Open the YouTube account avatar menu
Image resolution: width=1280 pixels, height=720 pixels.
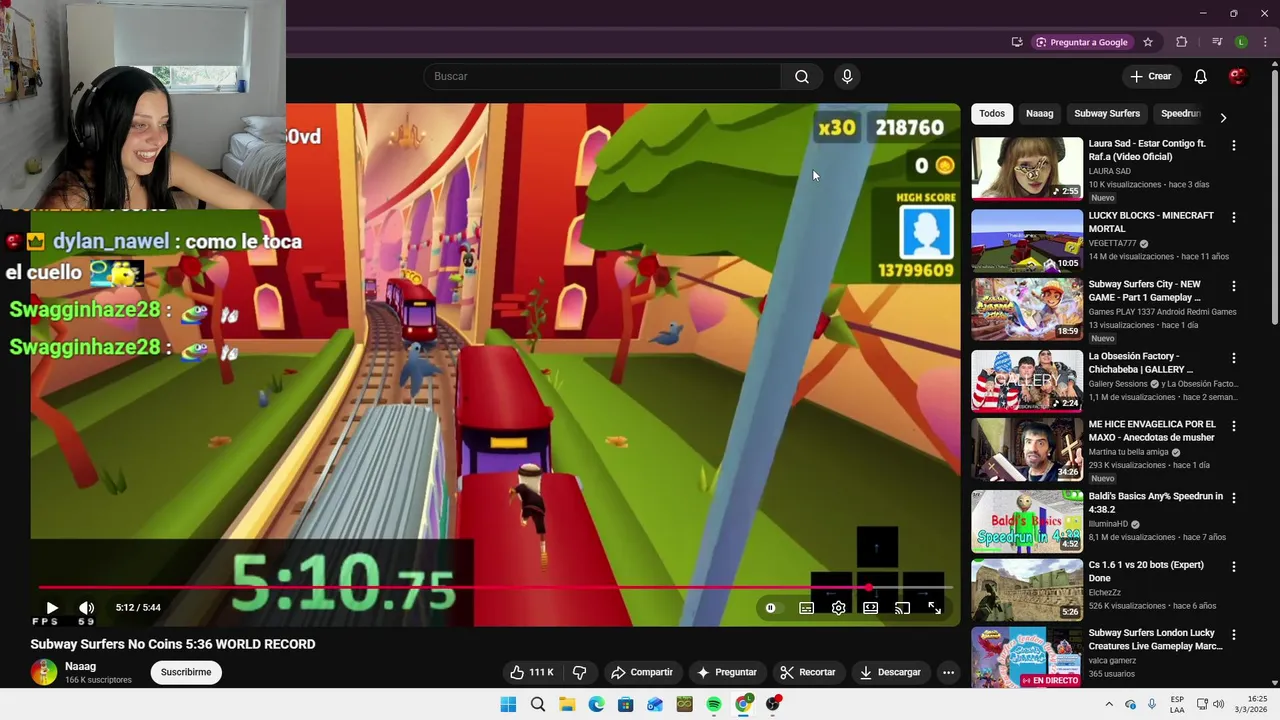click(1237, 76)
